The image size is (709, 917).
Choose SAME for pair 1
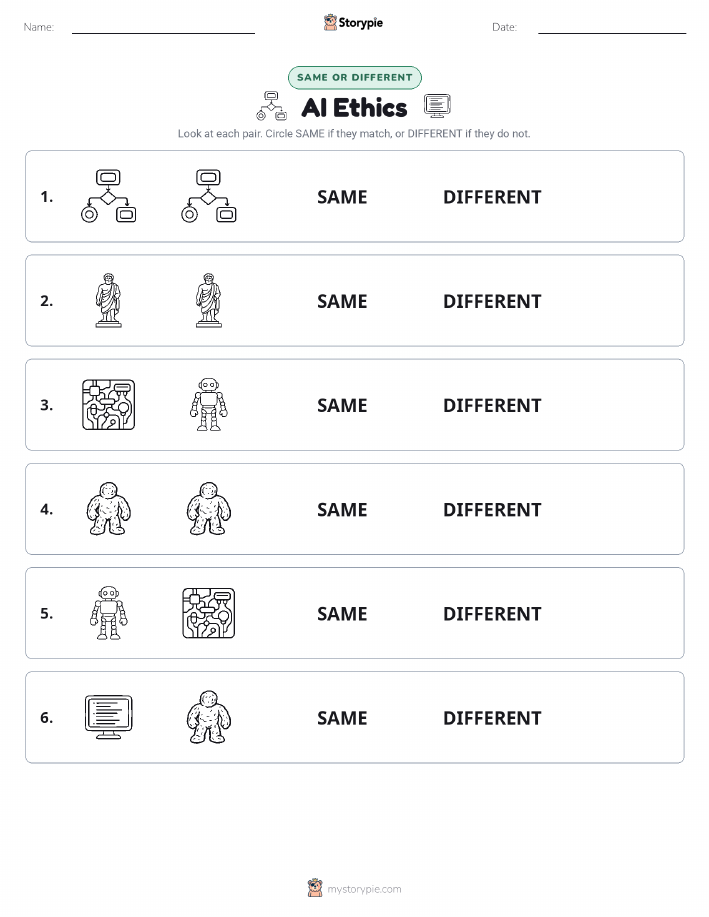click(x=342, y=197)
